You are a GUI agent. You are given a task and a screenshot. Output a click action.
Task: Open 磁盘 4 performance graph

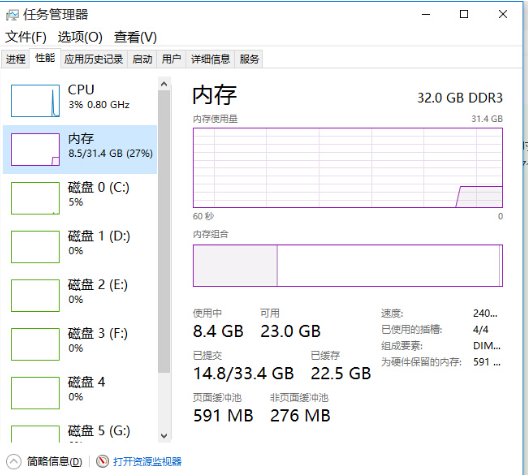tap(35, 393)
